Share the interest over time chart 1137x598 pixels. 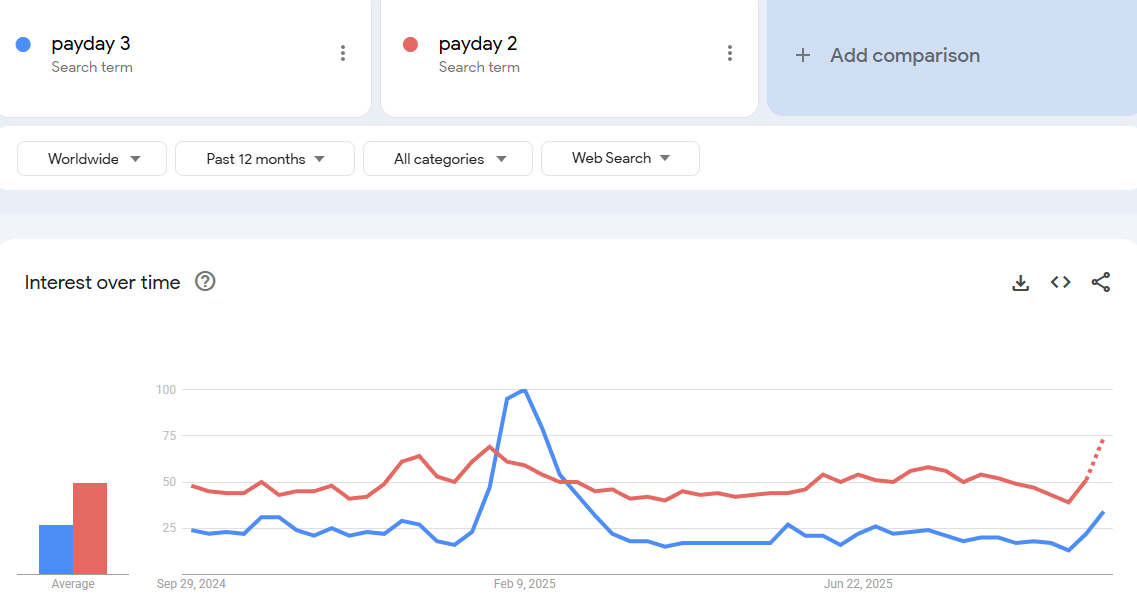pyautogui.click(x=1100, y=283)
